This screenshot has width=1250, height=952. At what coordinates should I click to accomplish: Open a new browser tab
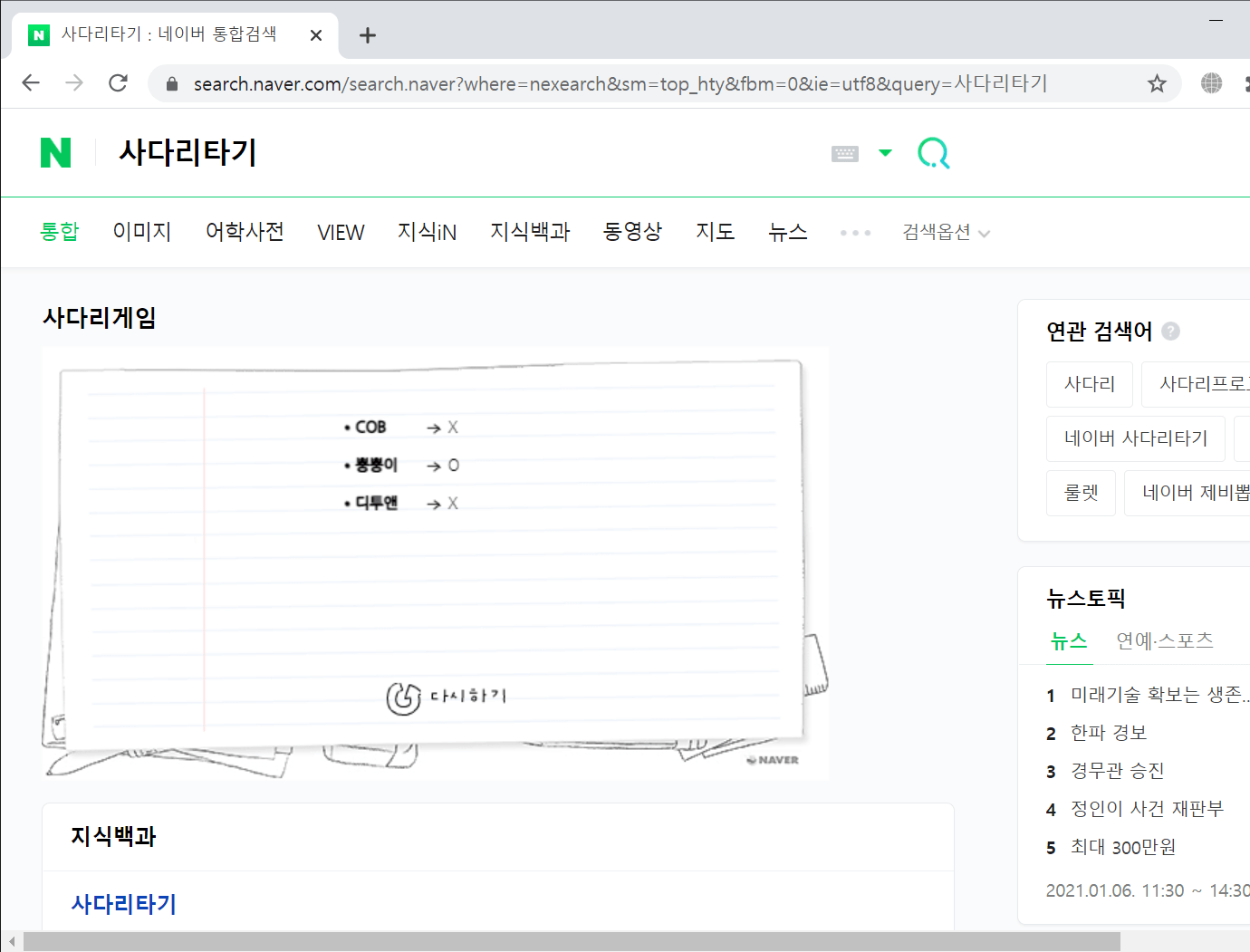click(367, 35)
